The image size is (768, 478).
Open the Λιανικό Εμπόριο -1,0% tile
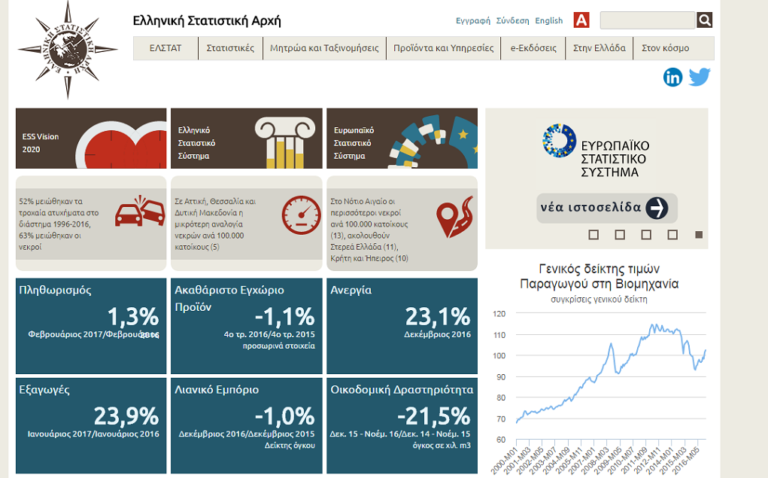click(x=246, y=426)
